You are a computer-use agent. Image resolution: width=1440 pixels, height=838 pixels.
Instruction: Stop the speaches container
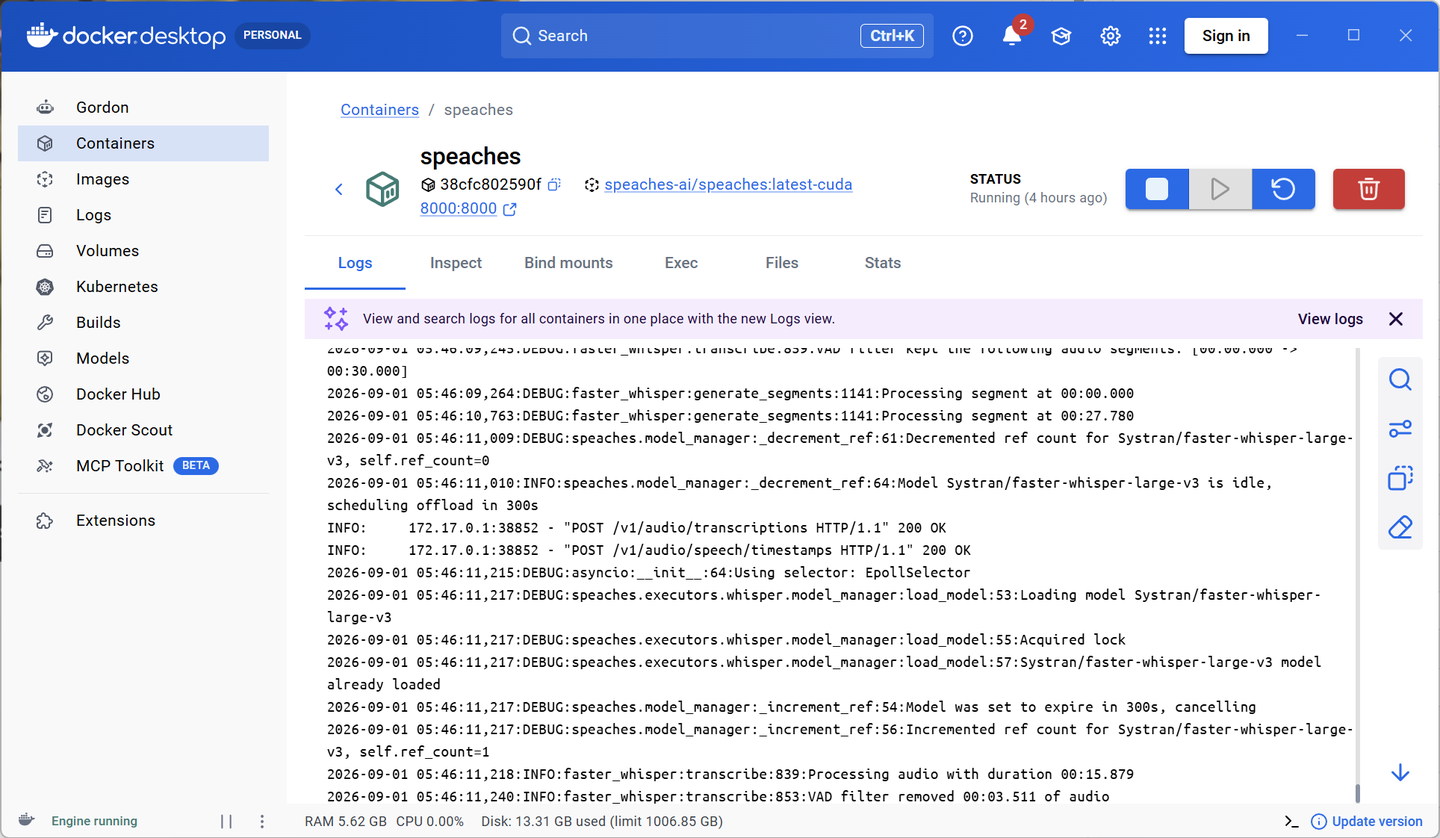coord(1157,189)
